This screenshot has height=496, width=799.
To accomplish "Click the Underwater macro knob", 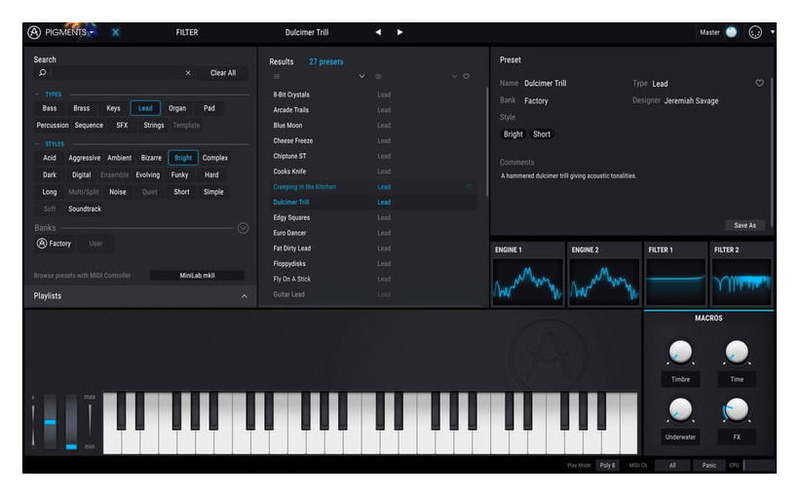I will tap(680, 409).
